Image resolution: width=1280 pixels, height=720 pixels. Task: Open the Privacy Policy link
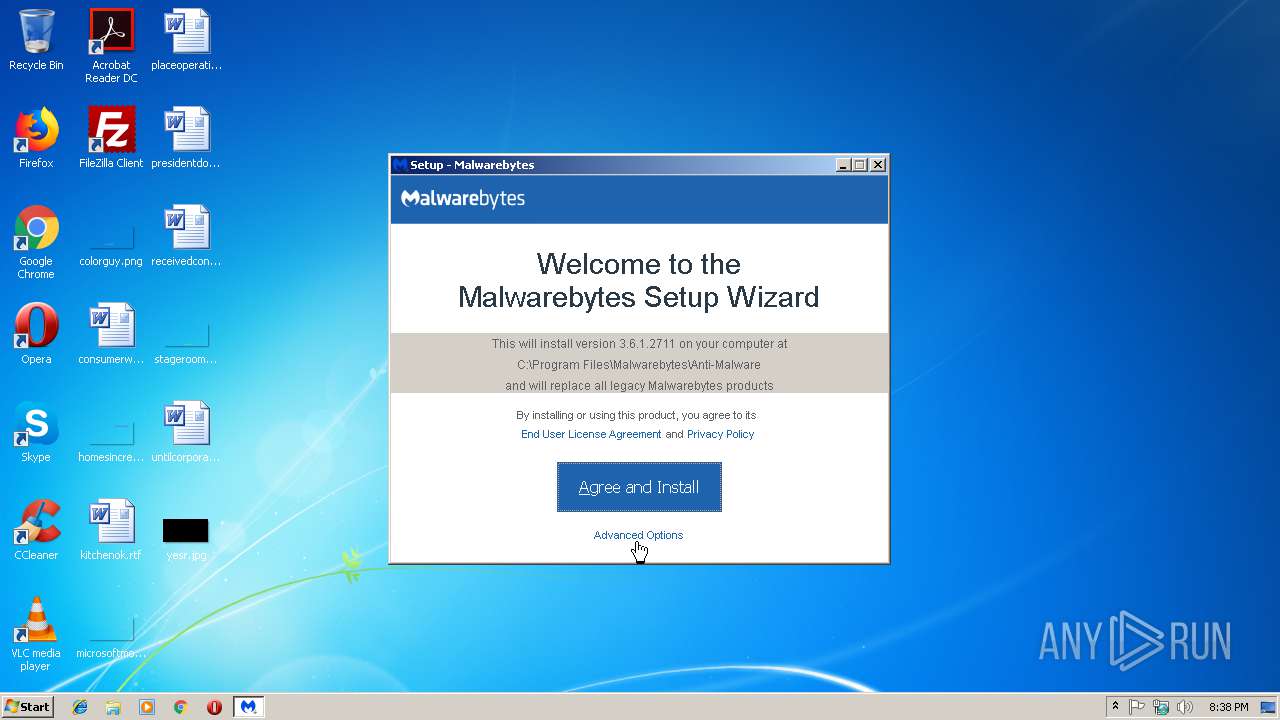720,434
